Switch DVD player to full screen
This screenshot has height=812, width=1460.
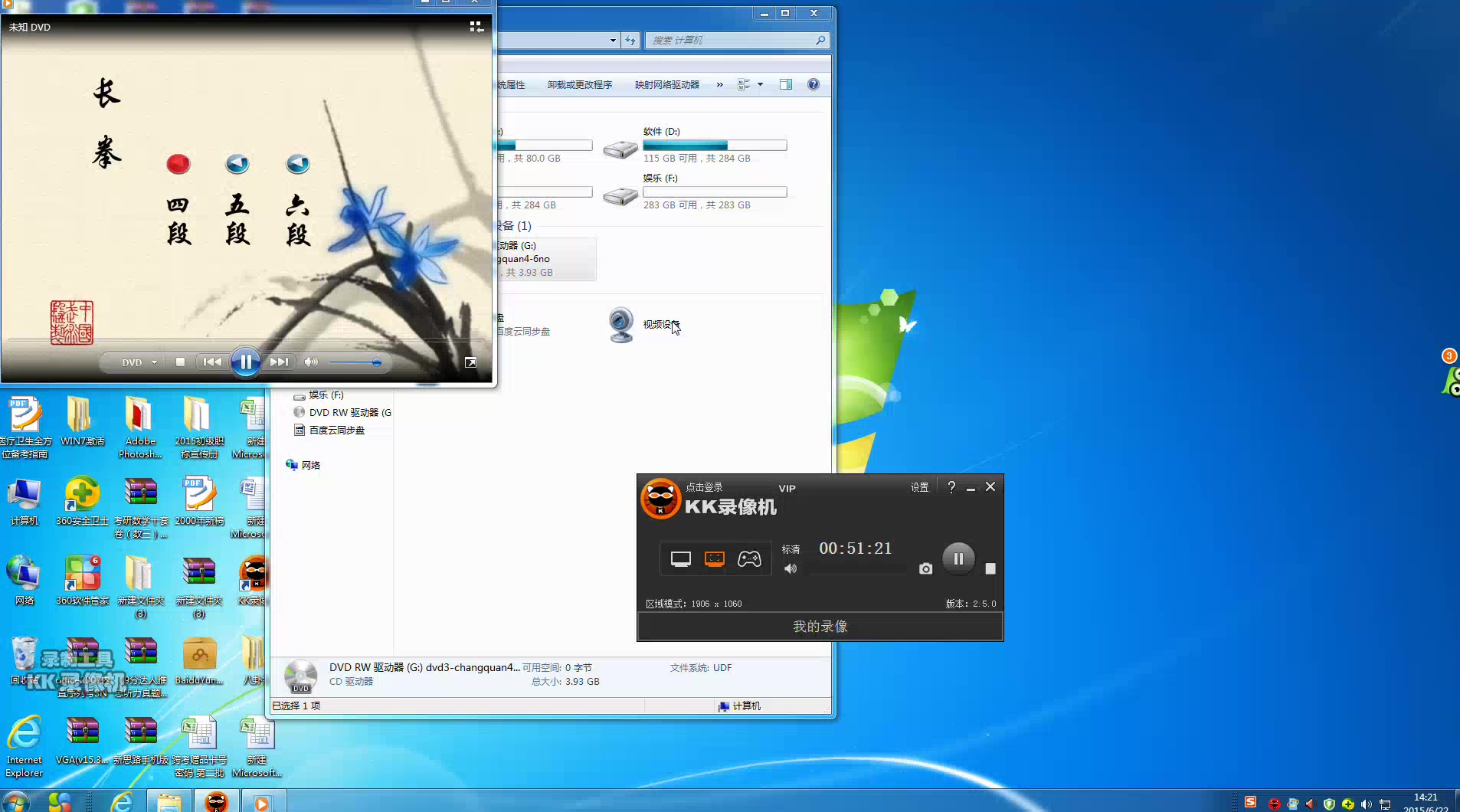(470, 362)
